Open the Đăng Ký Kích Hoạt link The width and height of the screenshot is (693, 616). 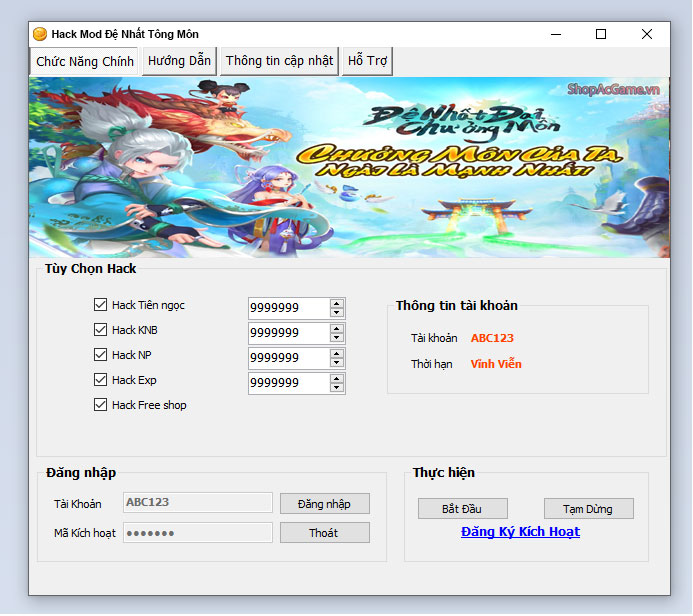(520, 532)
